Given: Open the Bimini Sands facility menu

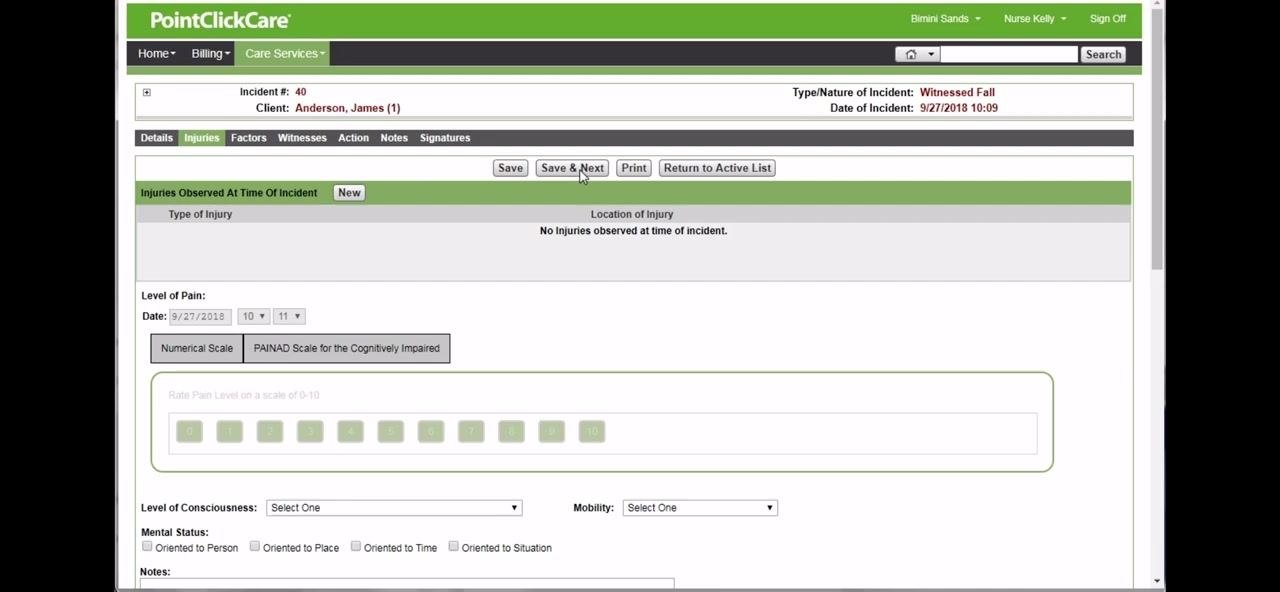Looking at the screenshot, I should pos(945,19).
